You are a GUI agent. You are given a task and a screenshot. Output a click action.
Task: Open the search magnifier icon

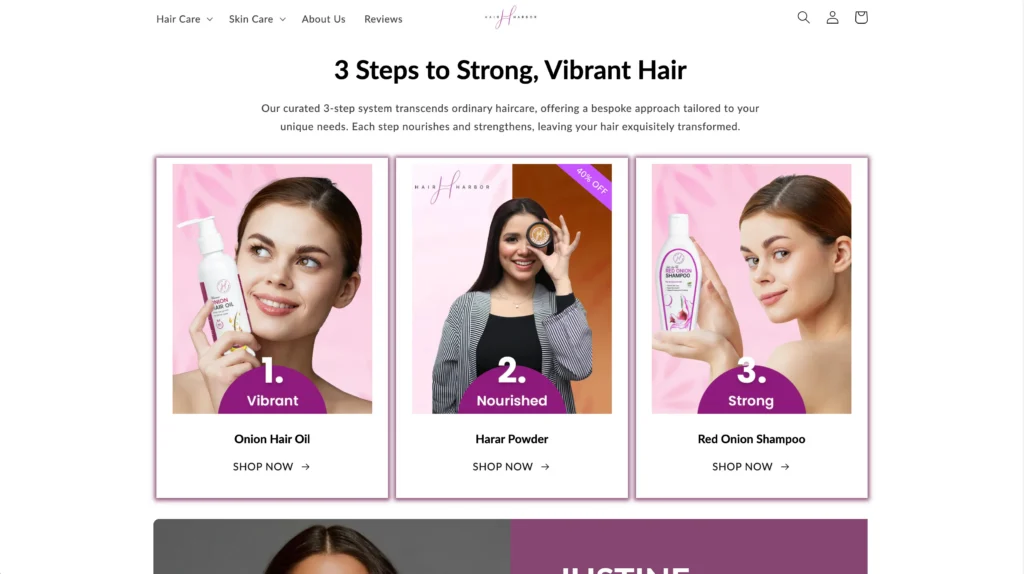point(803,18)
